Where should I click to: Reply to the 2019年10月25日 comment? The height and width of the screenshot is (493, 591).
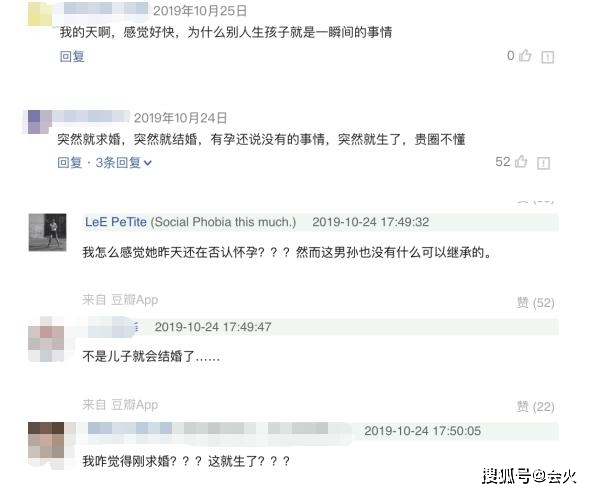pos(72,57)
